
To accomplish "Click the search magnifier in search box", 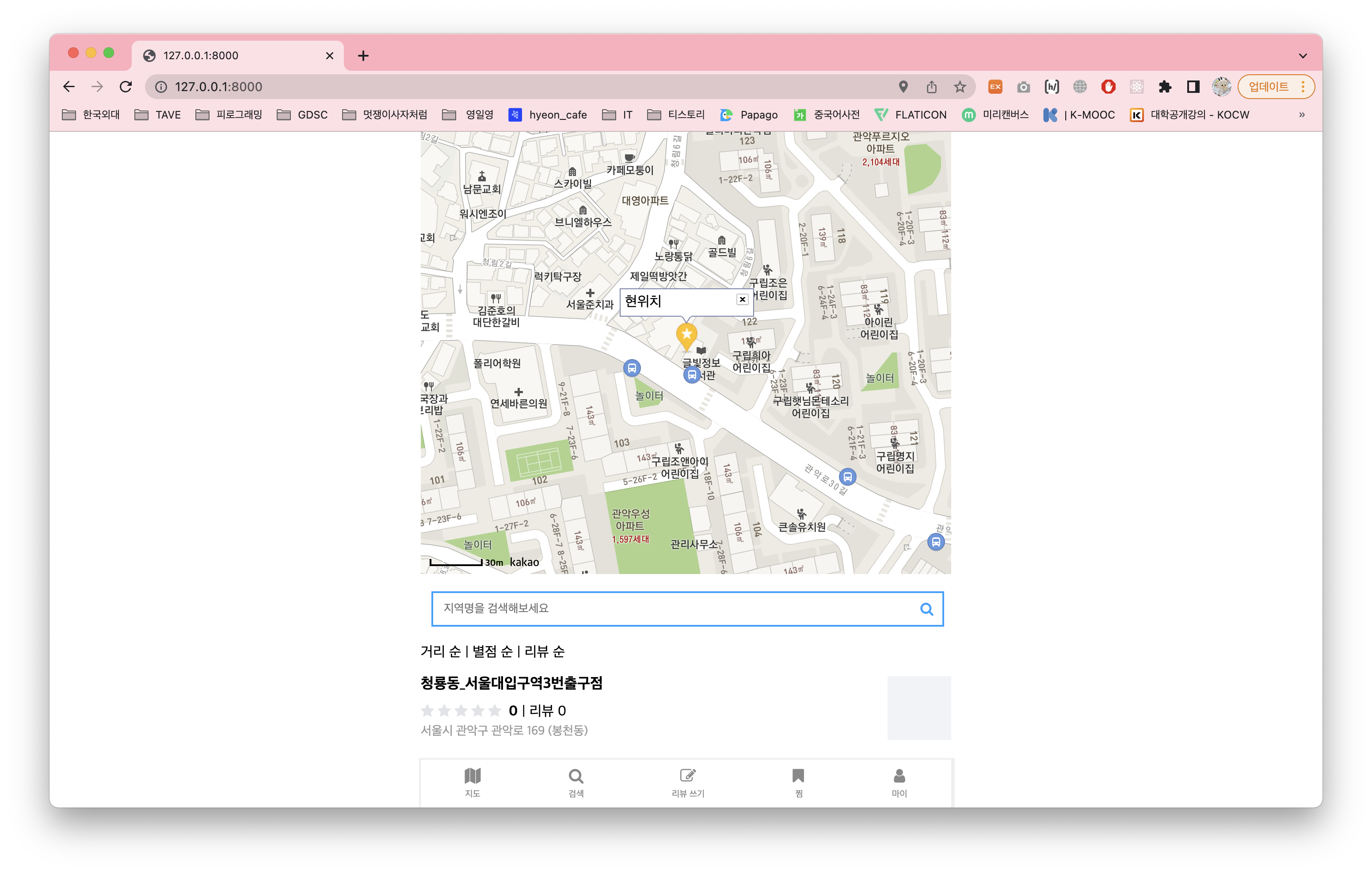I will point(926,609).
